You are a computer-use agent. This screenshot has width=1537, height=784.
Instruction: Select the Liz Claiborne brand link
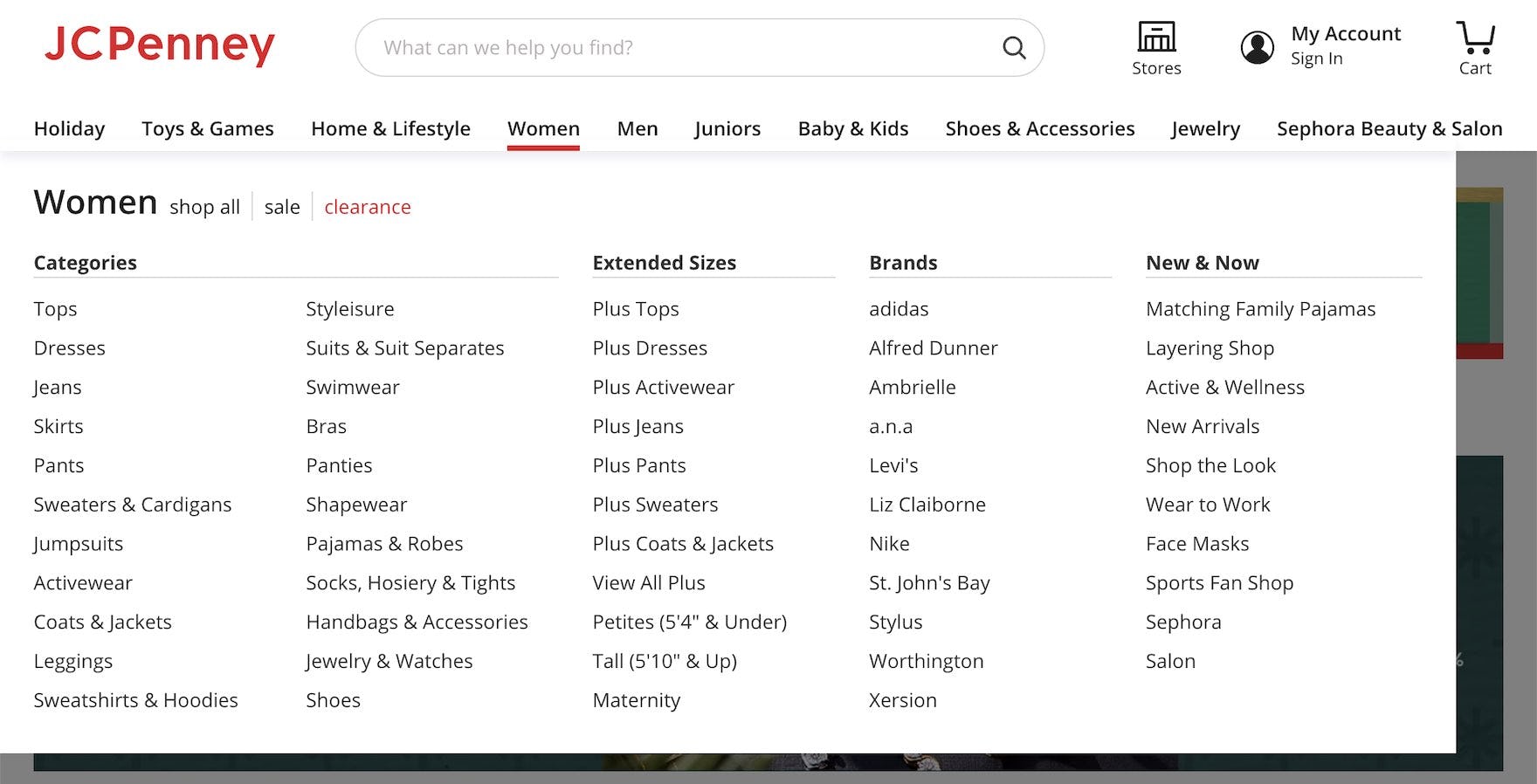point(927,505)
